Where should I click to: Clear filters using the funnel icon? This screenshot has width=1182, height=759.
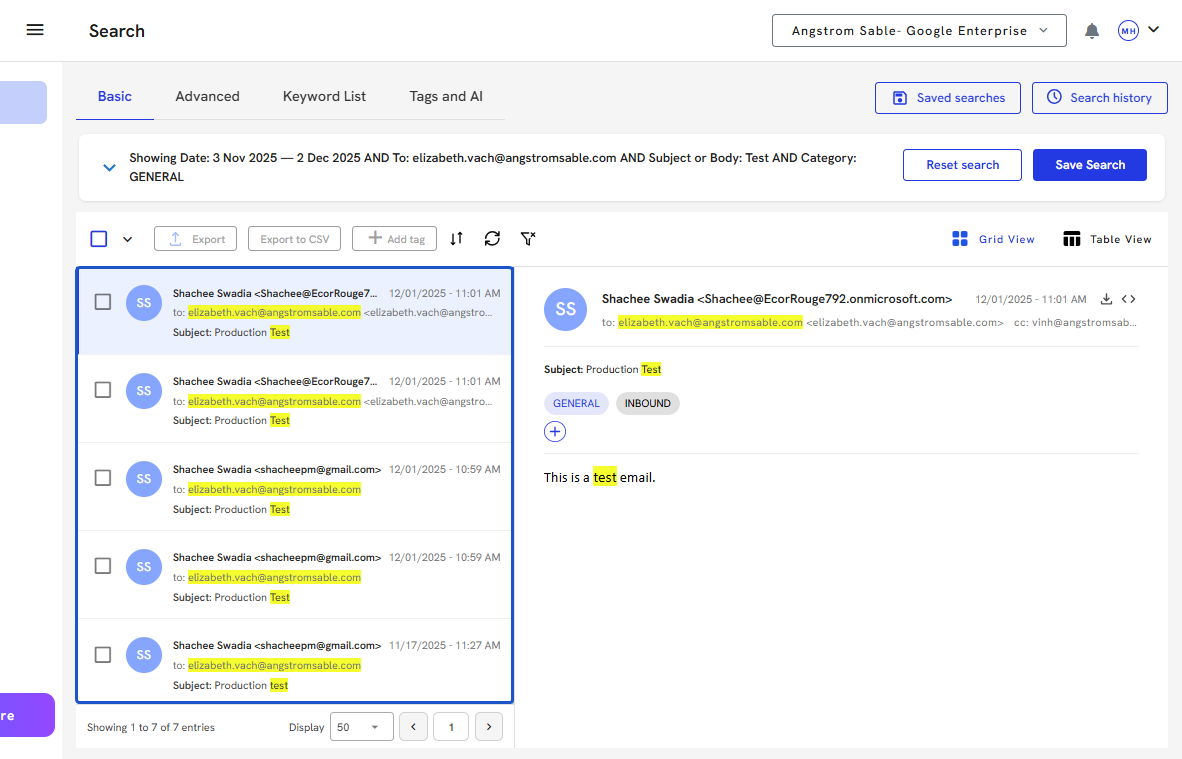tap(528, 239)
